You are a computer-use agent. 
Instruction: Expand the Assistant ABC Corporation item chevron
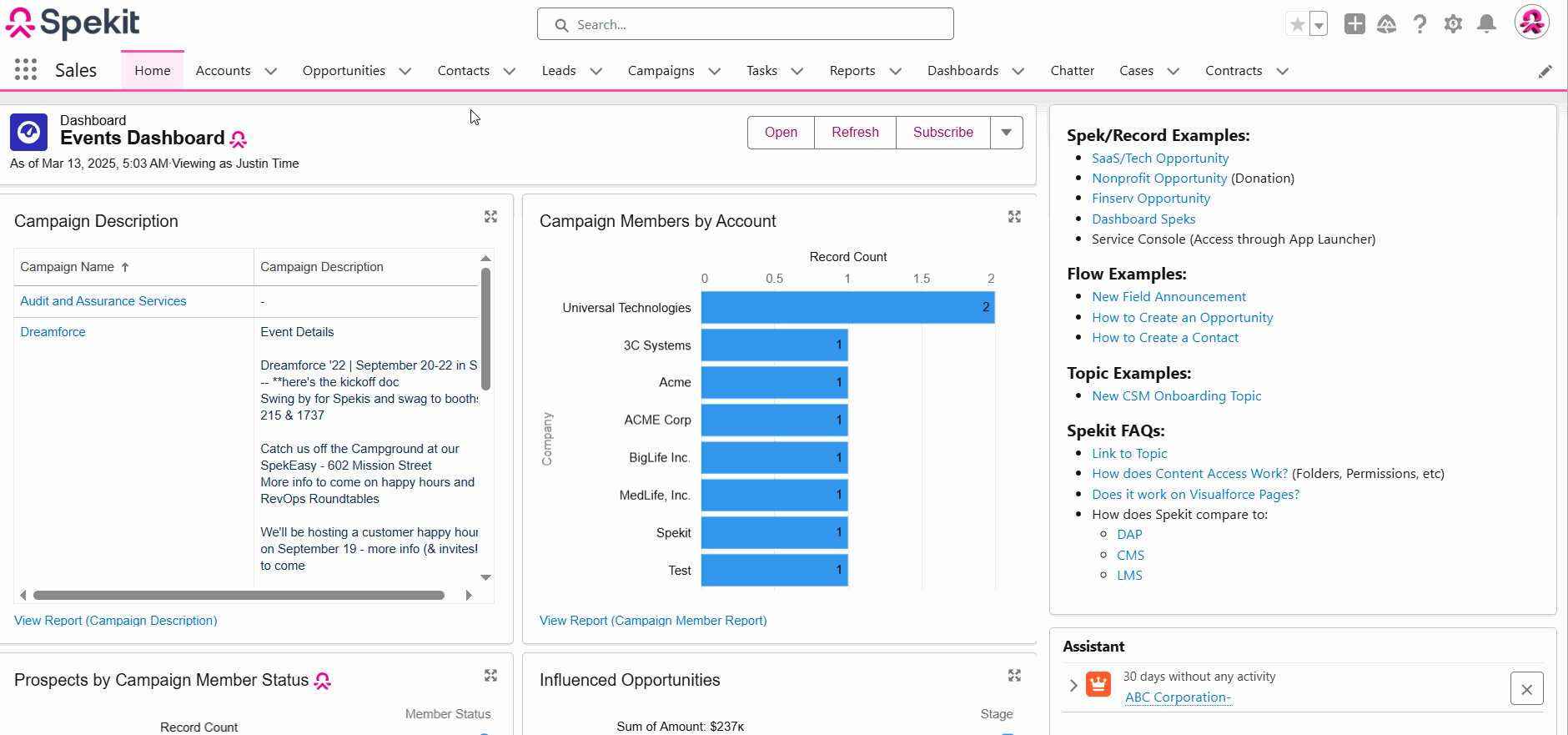click(1073, 685)
